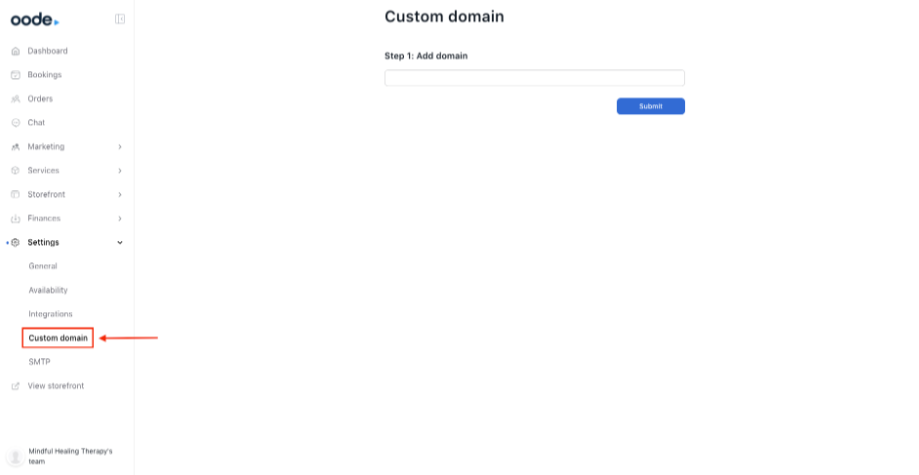Expand the Services submenu arrow
This screenshot has height=475, width=919.
(120, 171)
